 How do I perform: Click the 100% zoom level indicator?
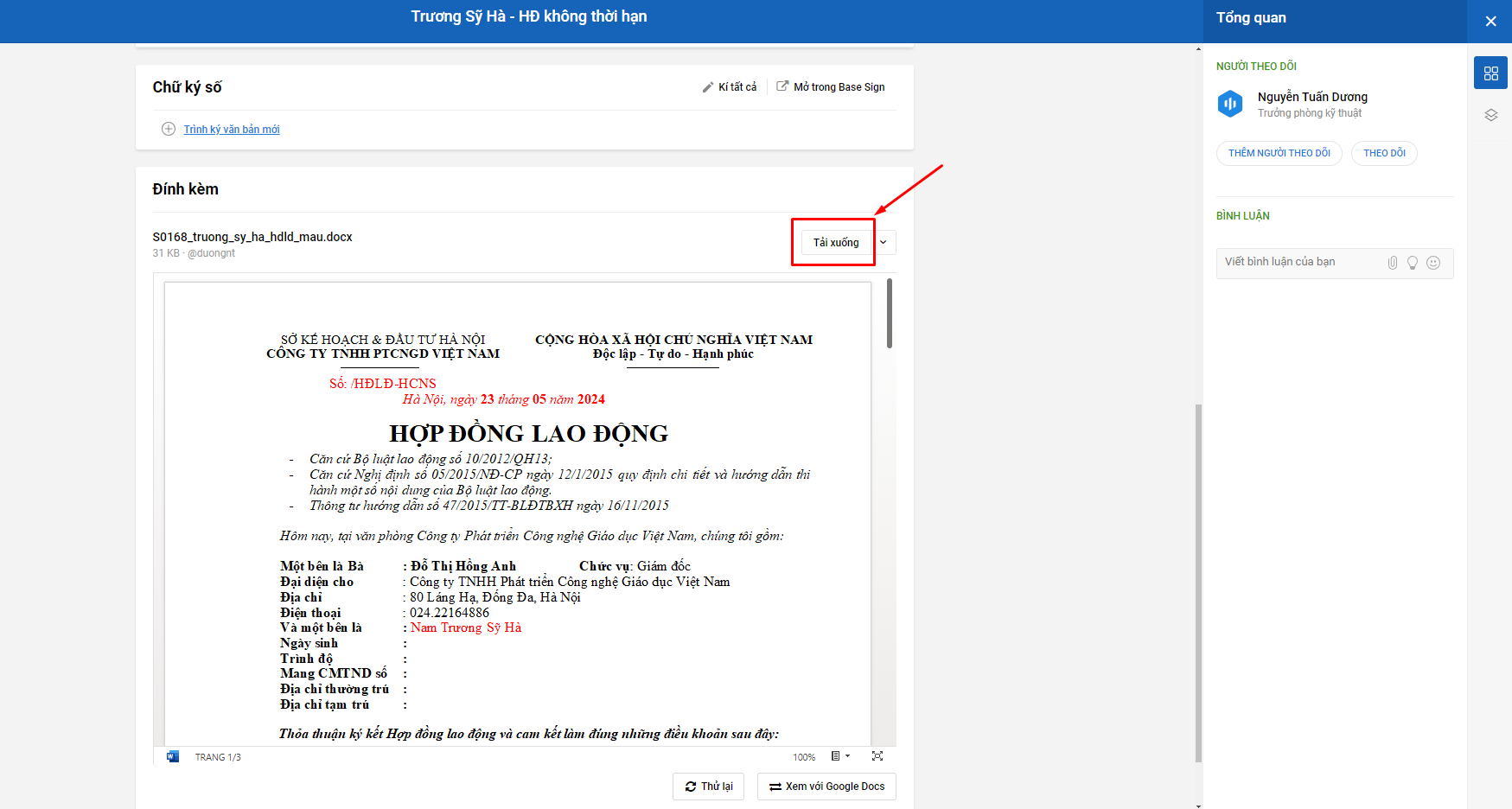point(804,758)
